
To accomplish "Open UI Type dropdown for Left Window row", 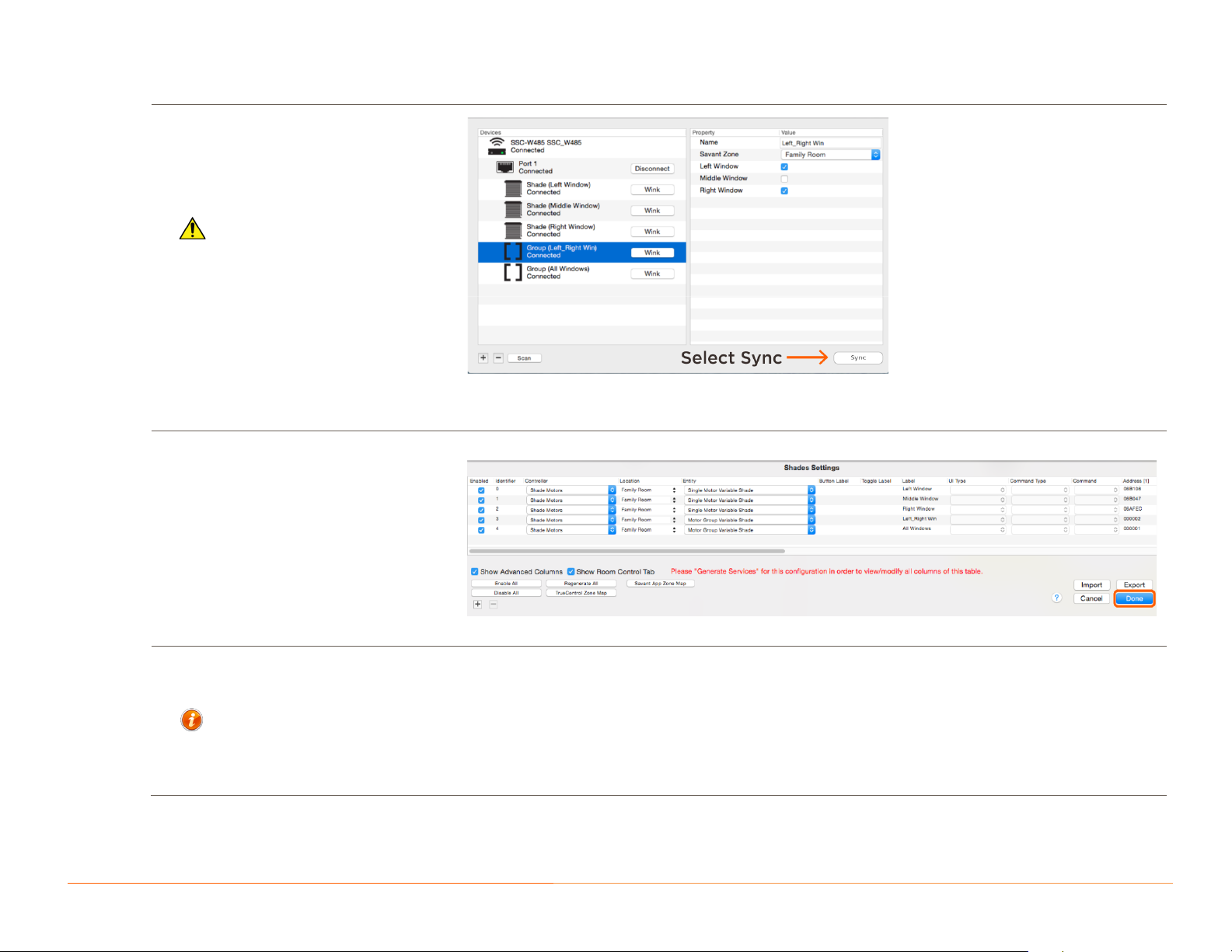I will coord(978,490).
